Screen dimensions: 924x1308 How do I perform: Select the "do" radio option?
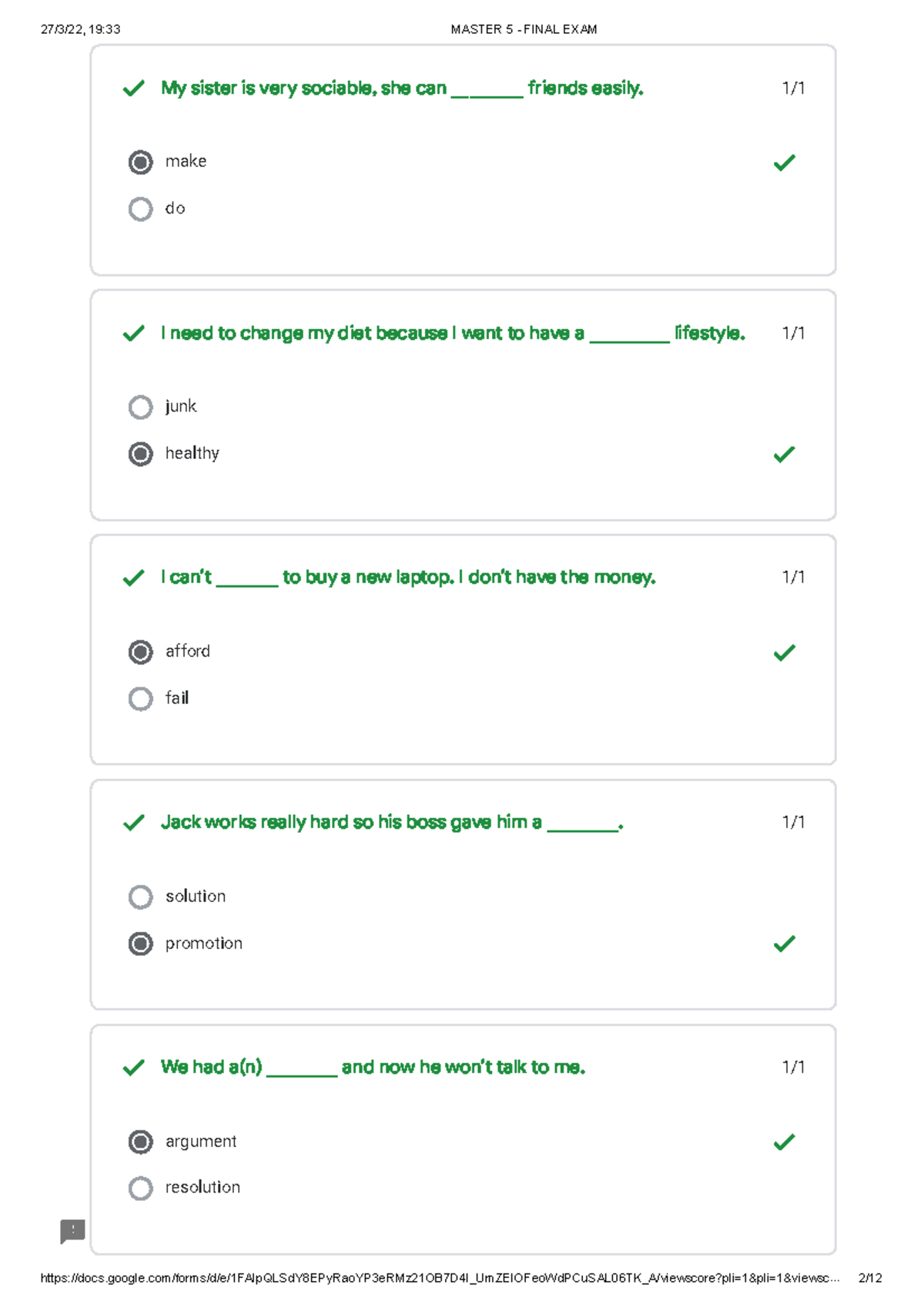[140, 209]
